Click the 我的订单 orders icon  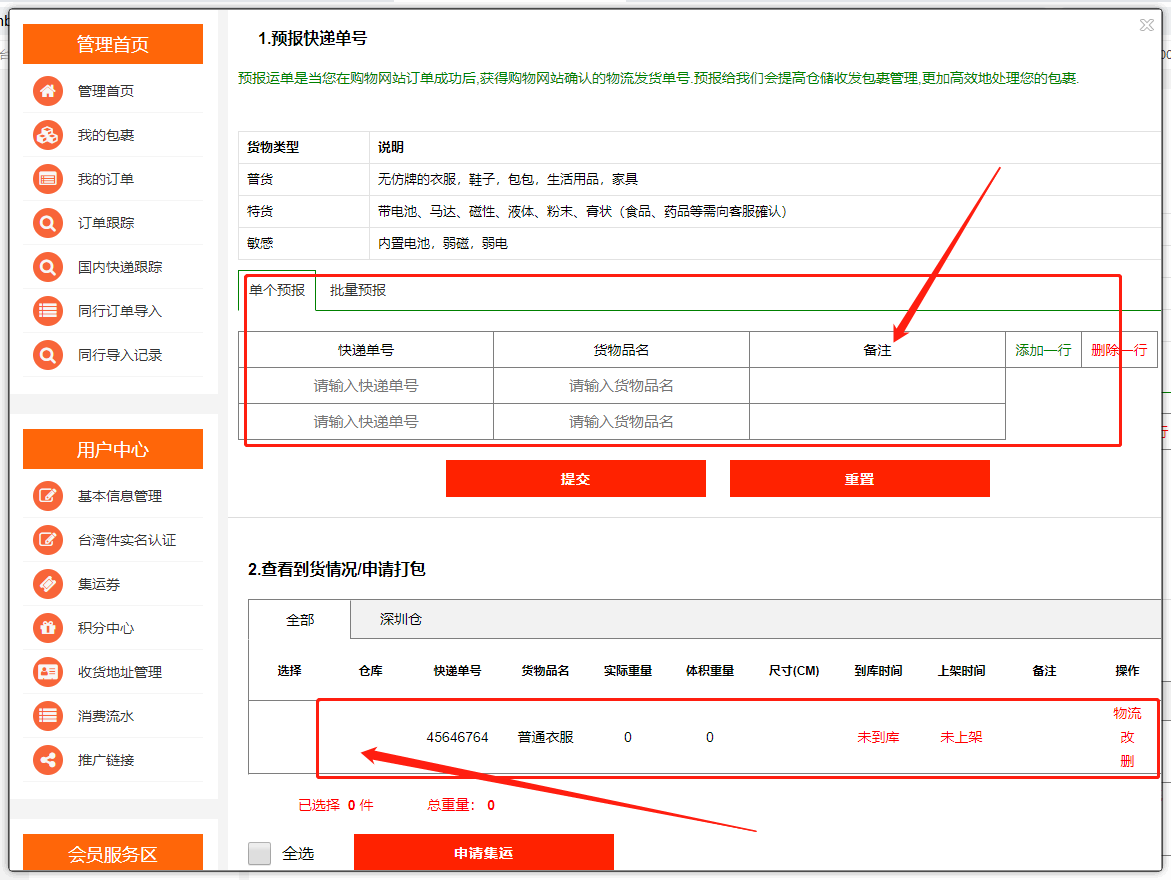pyautogui.click(x=48, y=179)
